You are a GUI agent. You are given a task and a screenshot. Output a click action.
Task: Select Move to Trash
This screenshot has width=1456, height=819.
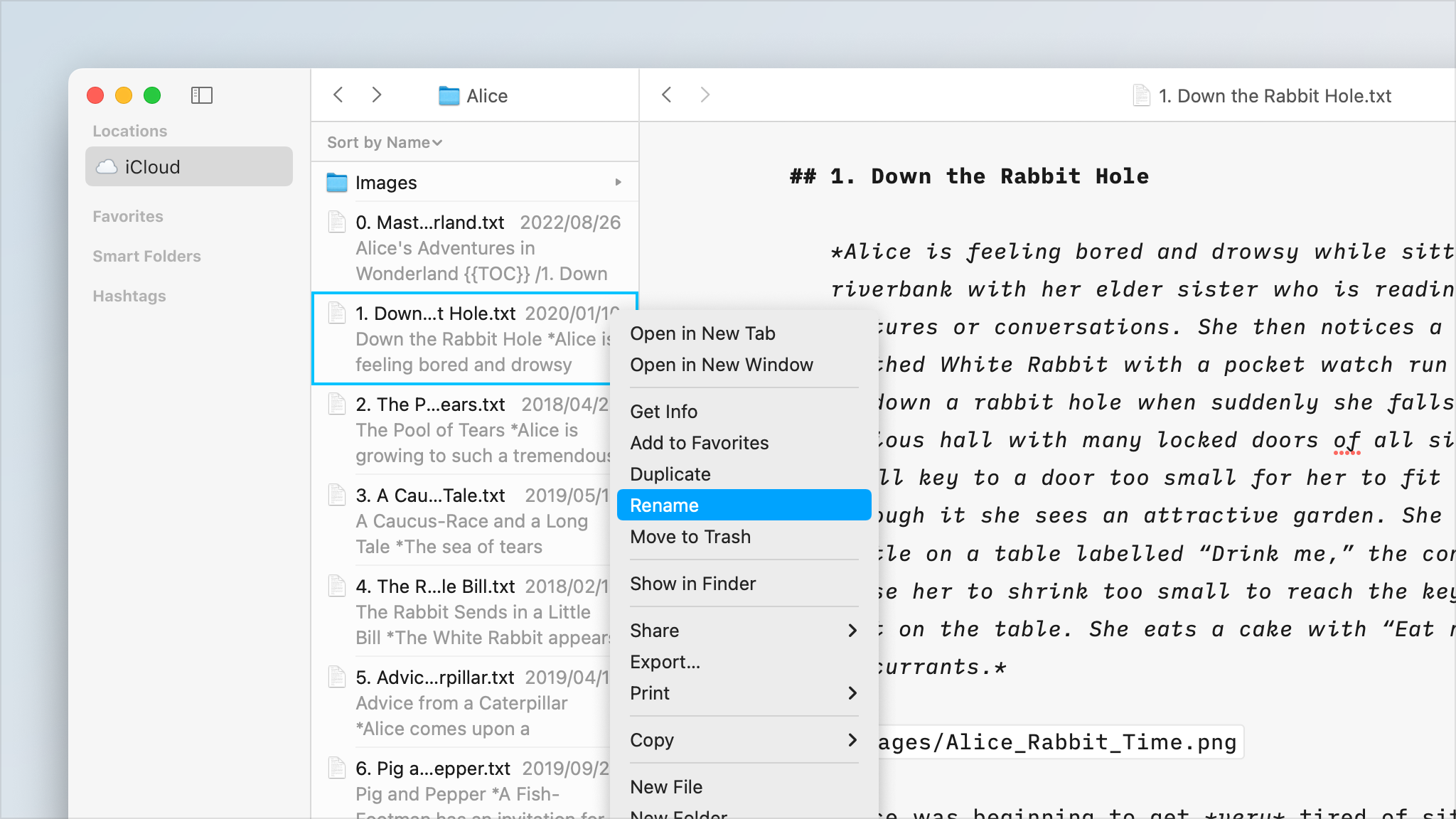coord(744,537)
